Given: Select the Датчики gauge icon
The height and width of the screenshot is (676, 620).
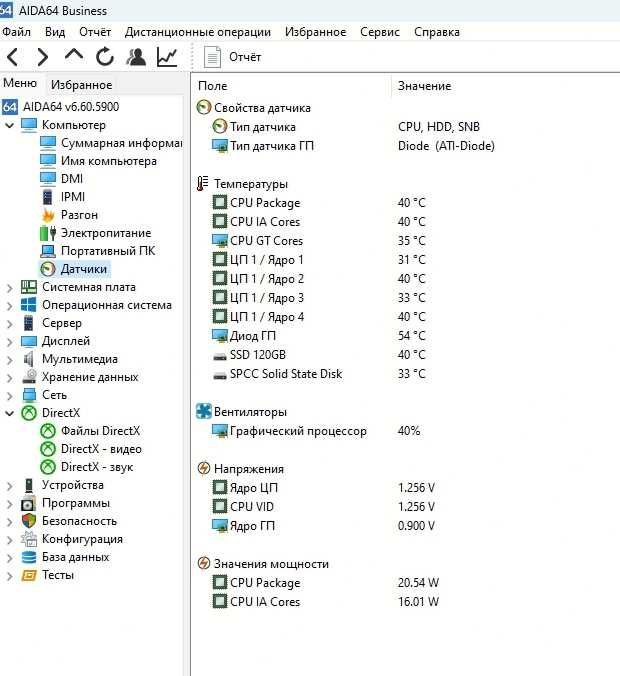Looking at the screenshot, I should pos(48,269).
